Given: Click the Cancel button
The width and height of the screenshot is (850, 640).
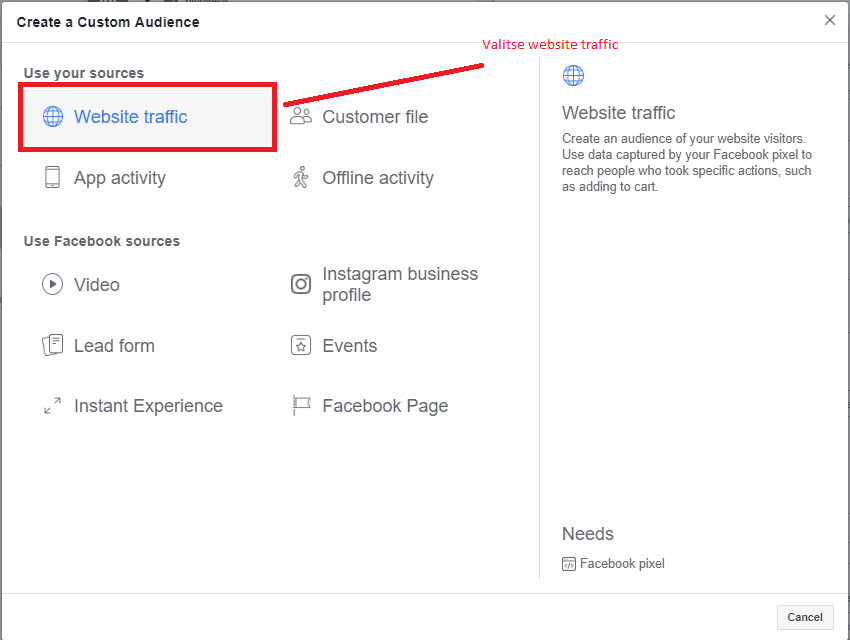Looking at the screenshot, I should click(x=805, y=617).
